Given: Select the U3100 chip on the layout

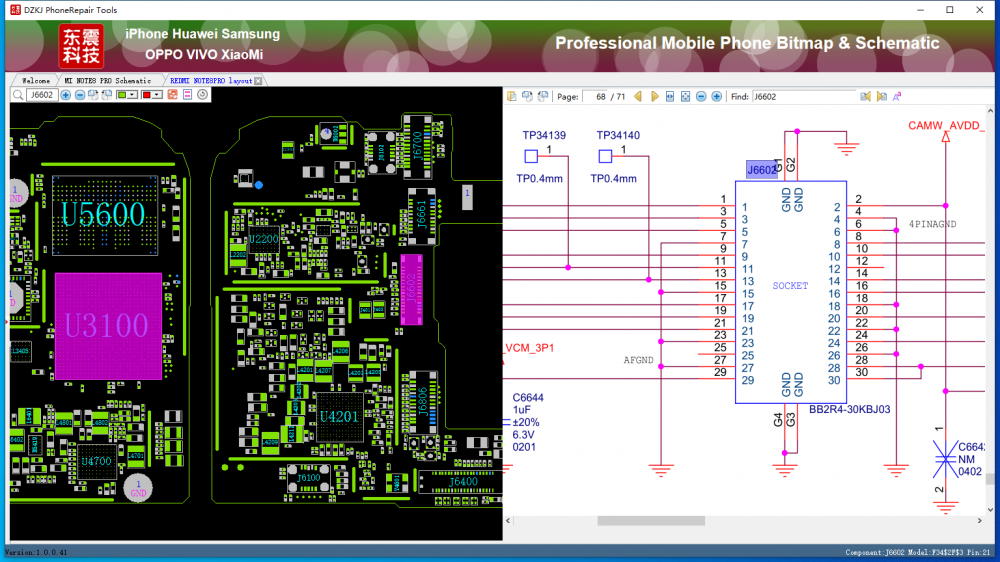Looking at the screenshot, I should [107, 325].
